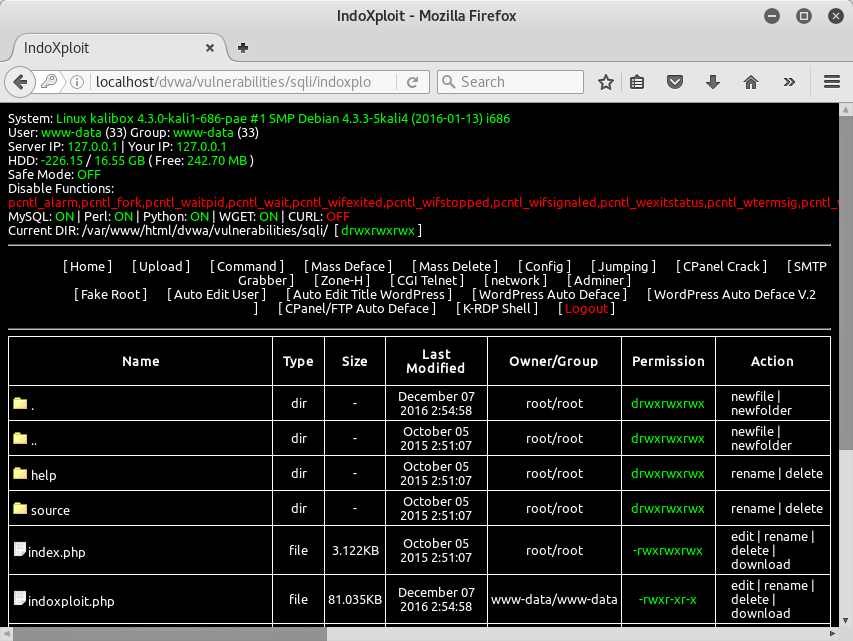Open site information icon next to URL
The height and width of the screenshot is (641, 853).
tap(77, 82)
